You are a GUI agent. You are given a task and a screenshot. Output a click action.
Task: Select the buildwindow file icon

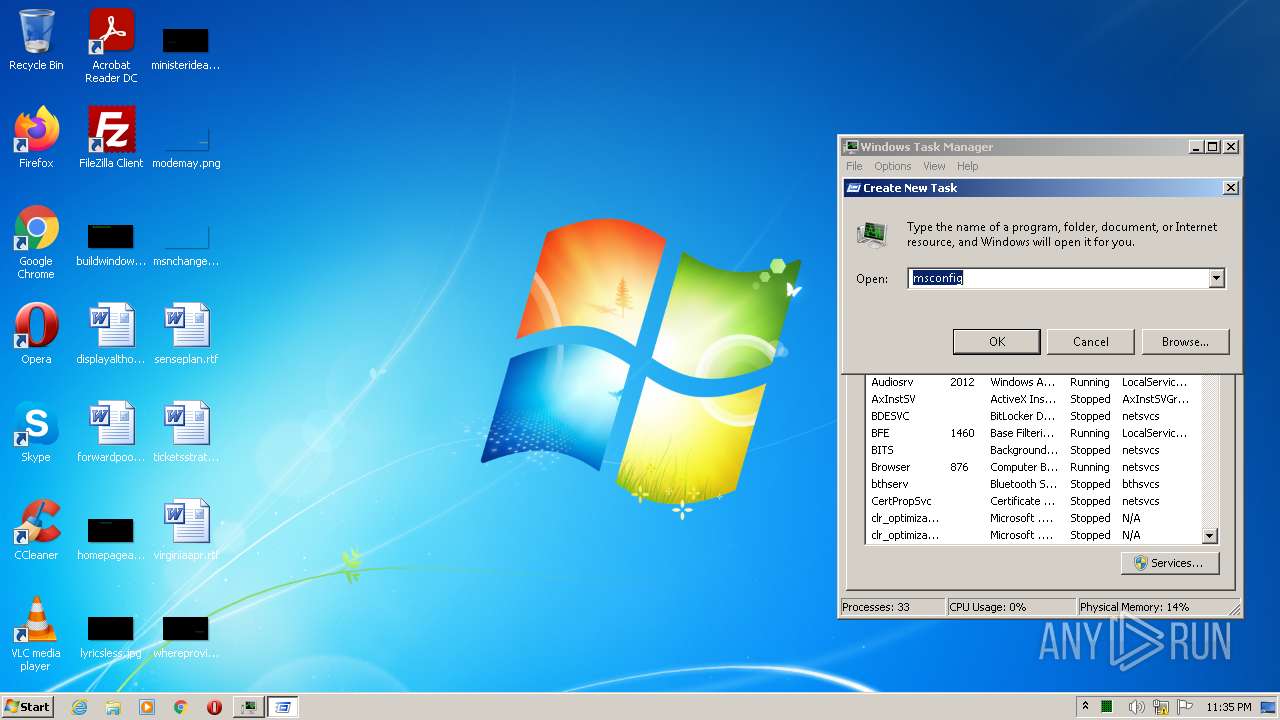tap(111, 244)
